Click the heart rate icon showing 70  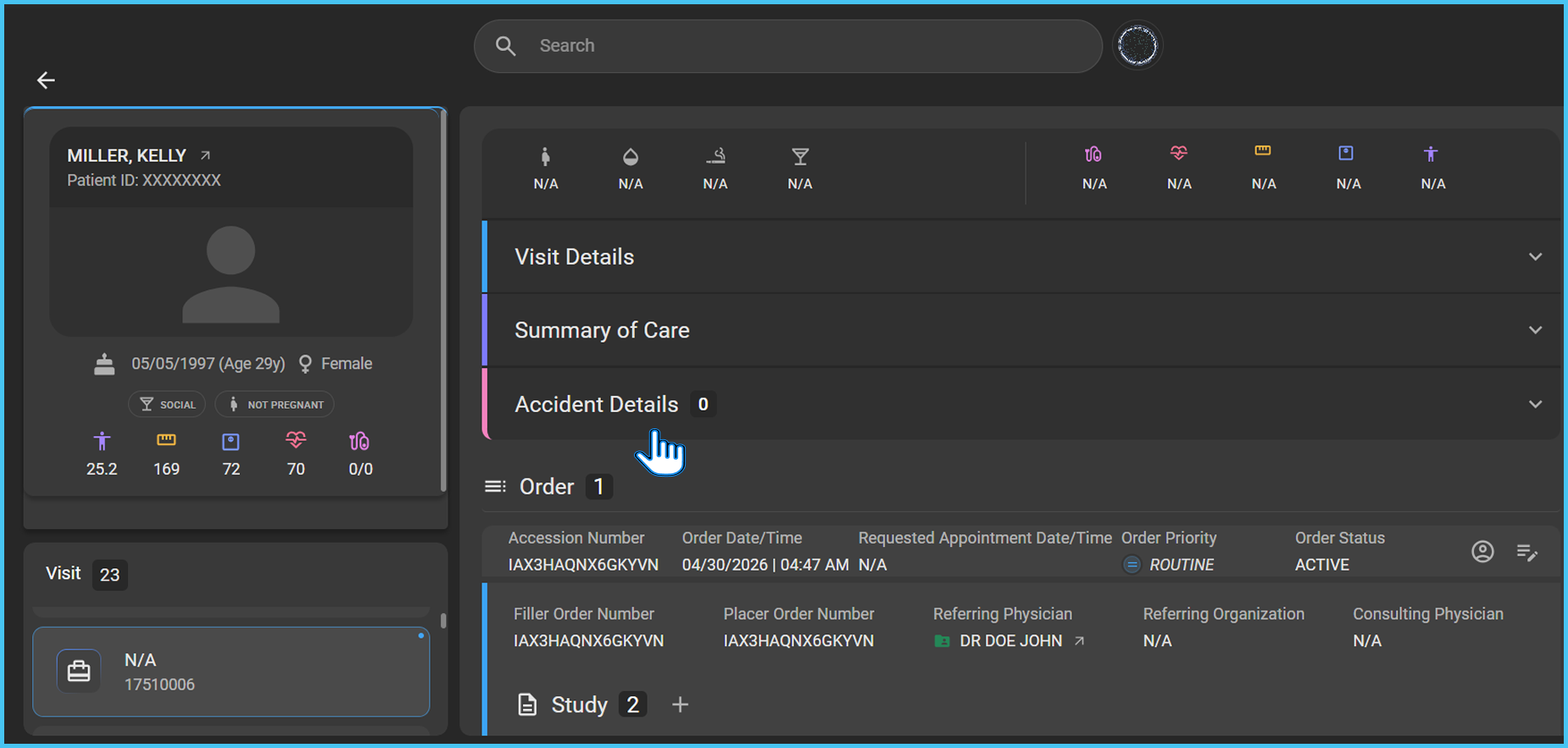click(296, 441)
